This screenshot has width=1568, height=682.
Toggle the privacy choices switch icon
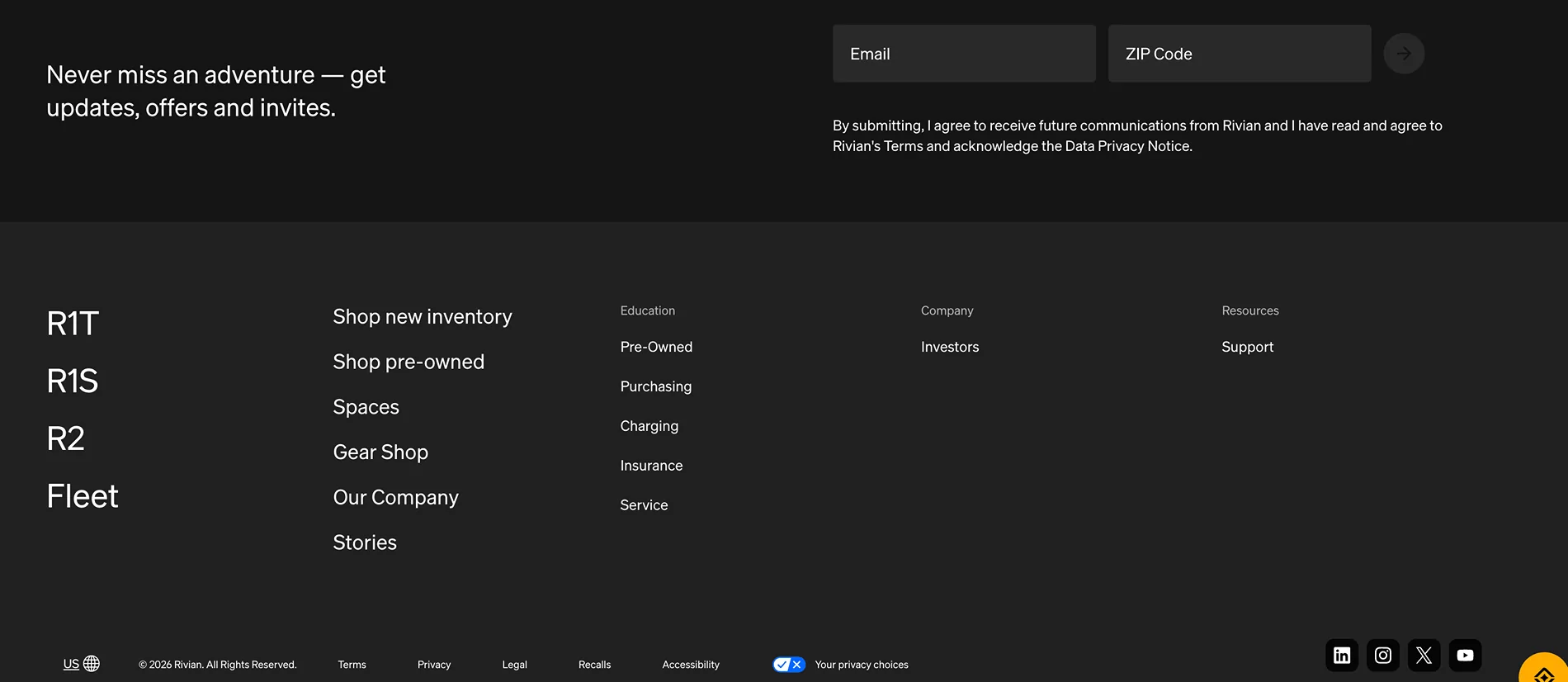point(789,665)
